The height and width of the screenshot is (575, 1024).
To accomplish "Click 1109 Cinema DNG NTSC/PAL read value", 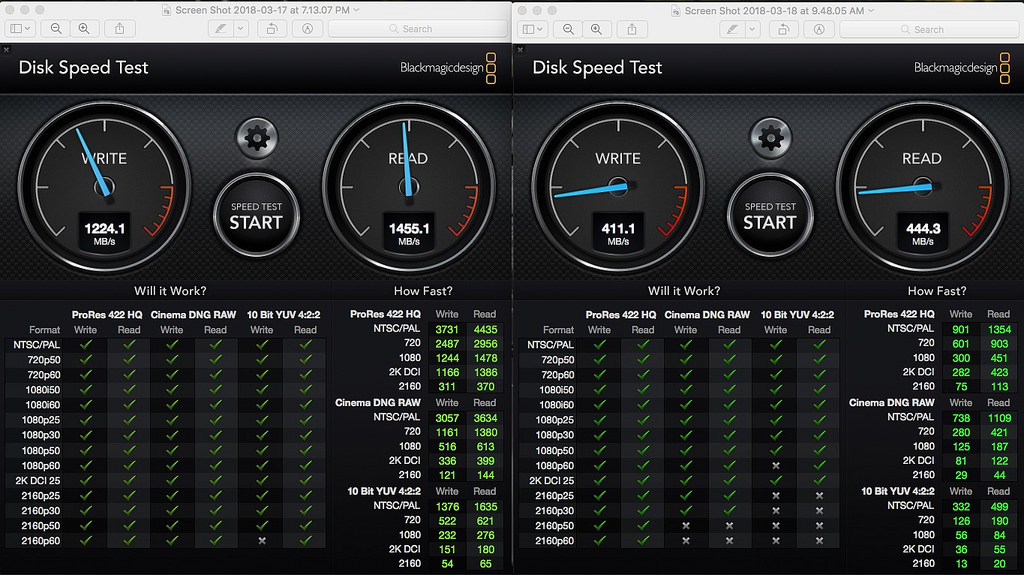I will coord(999,418).
